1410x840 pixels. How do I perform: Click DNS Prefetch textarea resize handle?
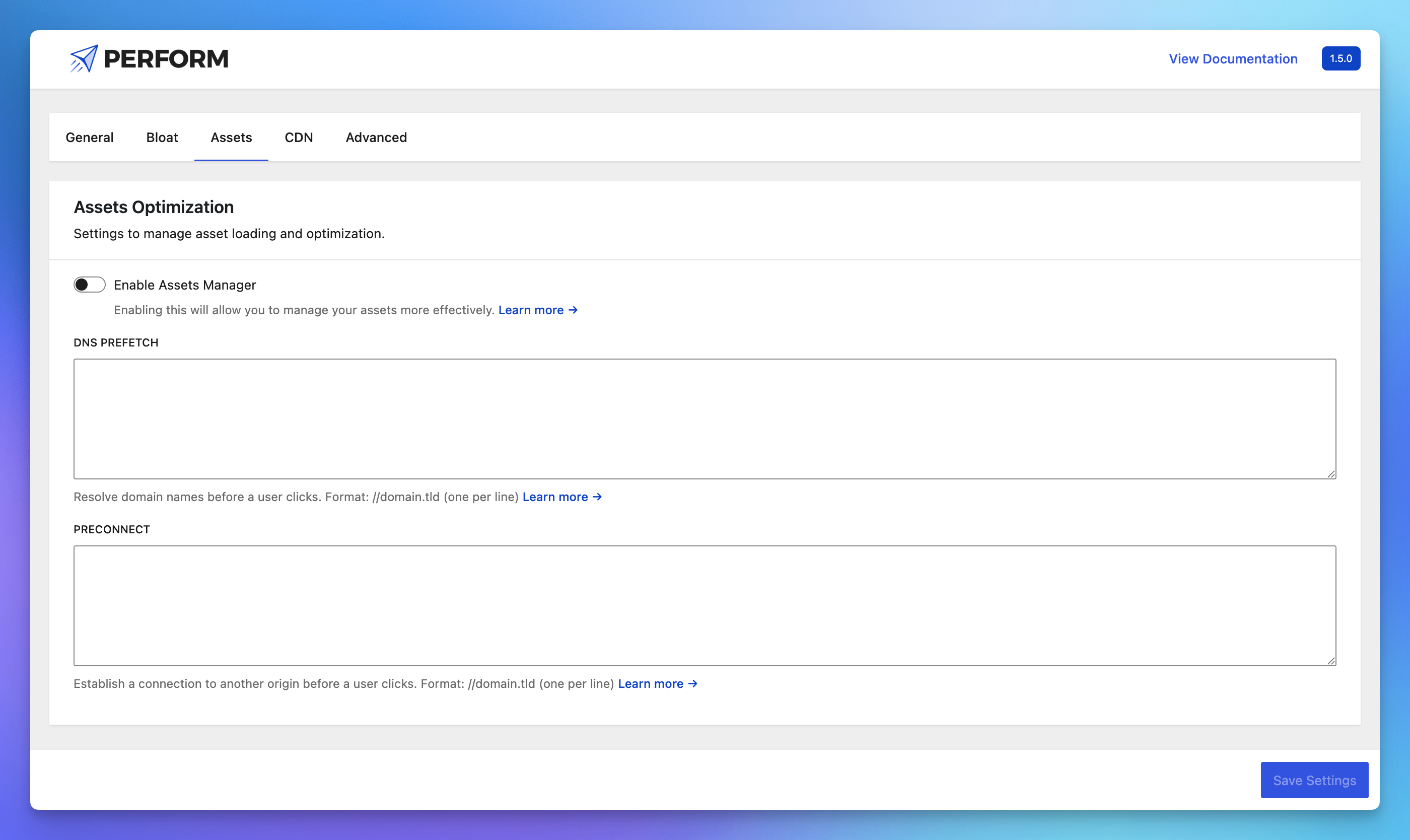tap(1331, 474)
